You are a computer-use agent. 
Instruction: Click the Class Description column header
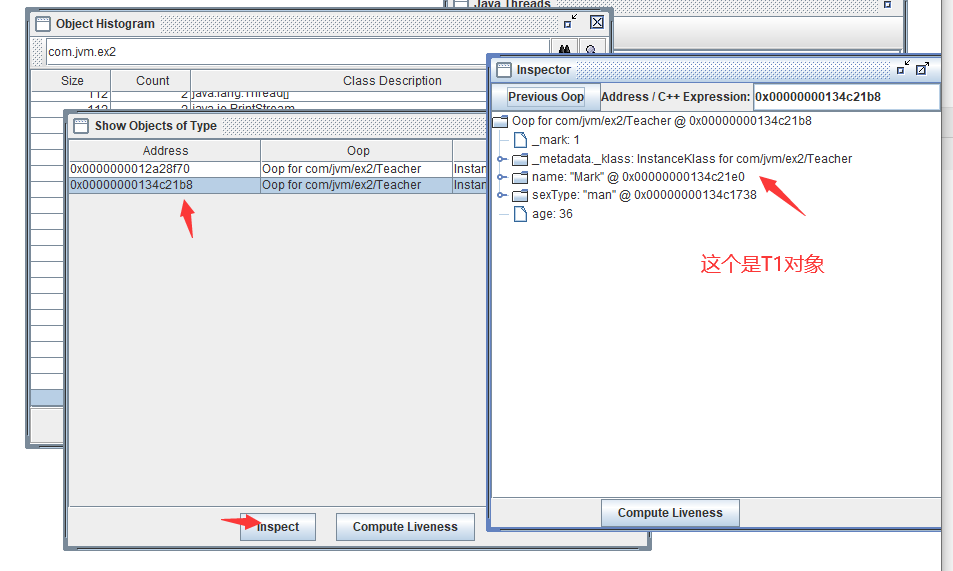click(392, 81)
